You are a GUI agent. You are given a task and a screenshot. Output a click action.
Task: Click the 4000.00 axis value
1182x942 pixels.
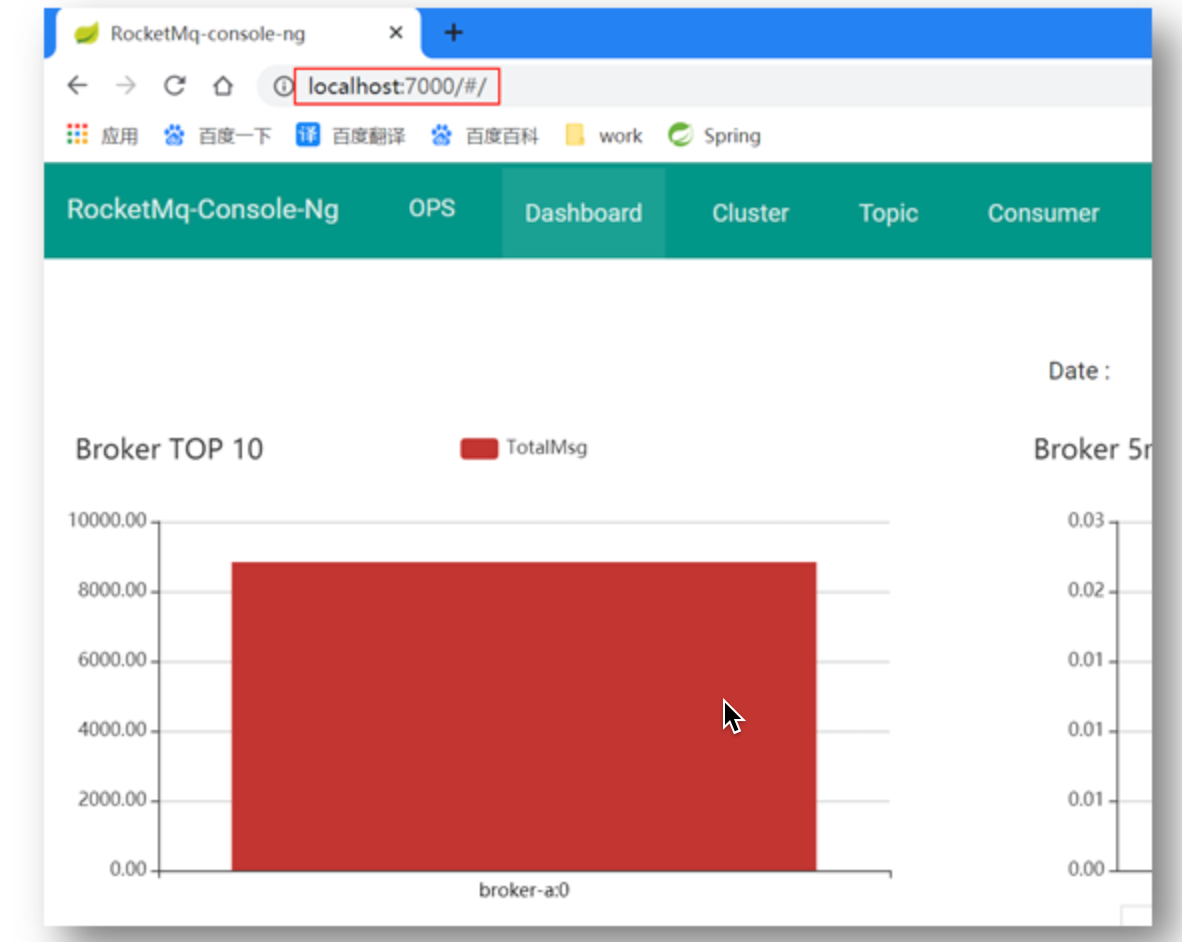tap(112, 729)
